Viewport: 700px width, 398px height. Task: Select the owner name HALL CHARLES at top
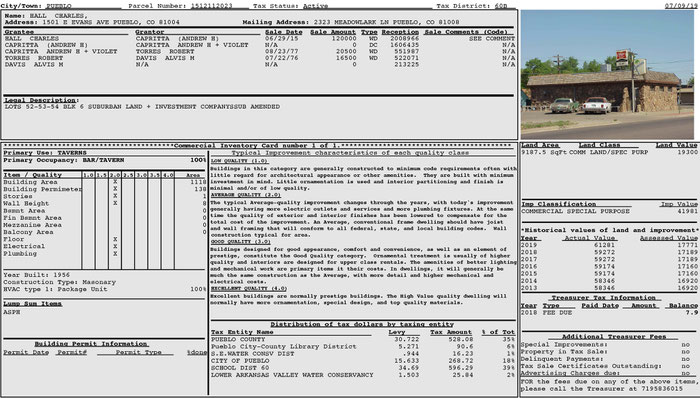(58, 16)
